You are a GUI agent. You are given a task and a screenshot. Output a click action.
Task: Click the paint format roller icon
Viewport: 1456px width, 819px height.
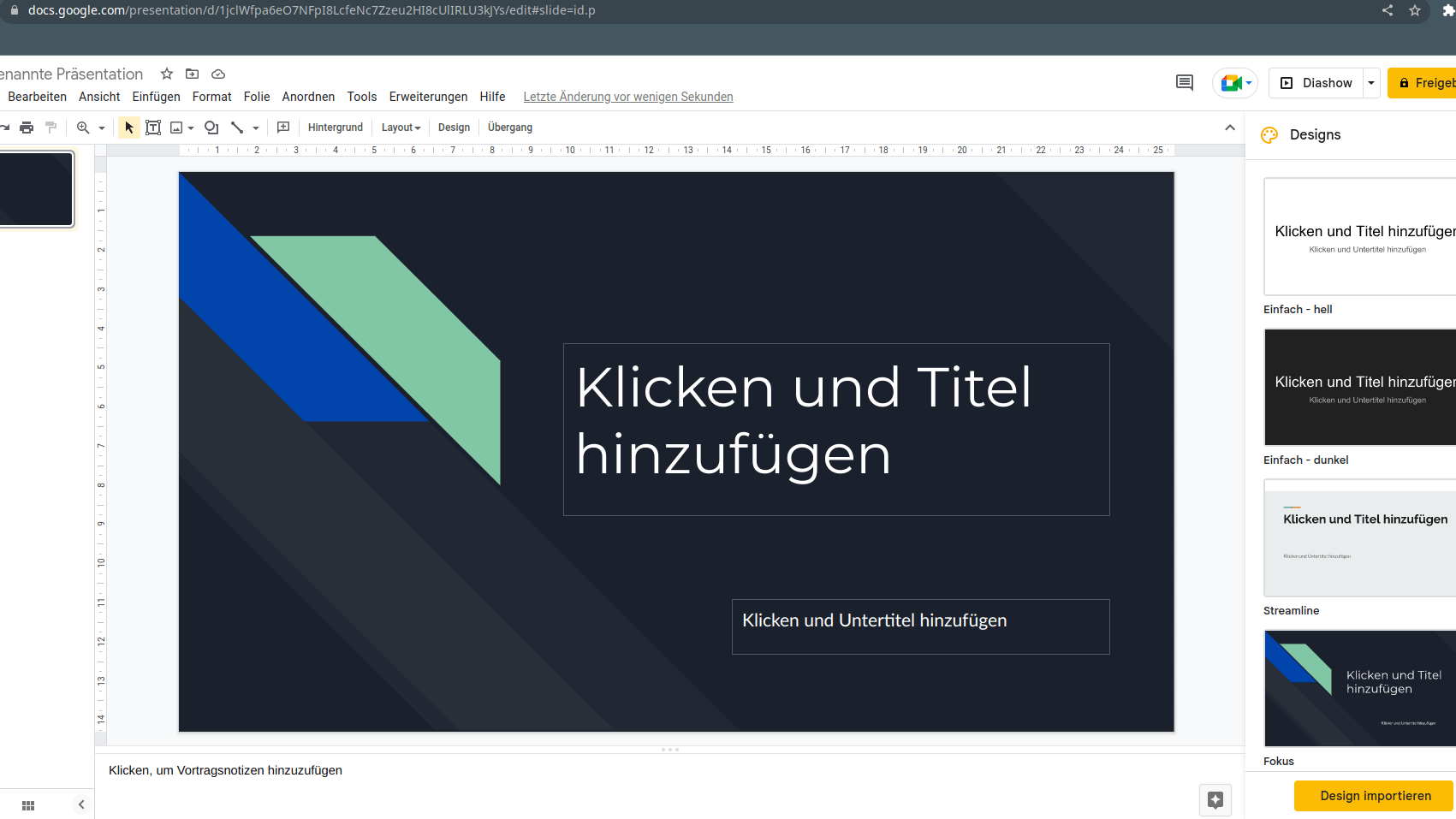pyautogui.click(x=51, y=128)
